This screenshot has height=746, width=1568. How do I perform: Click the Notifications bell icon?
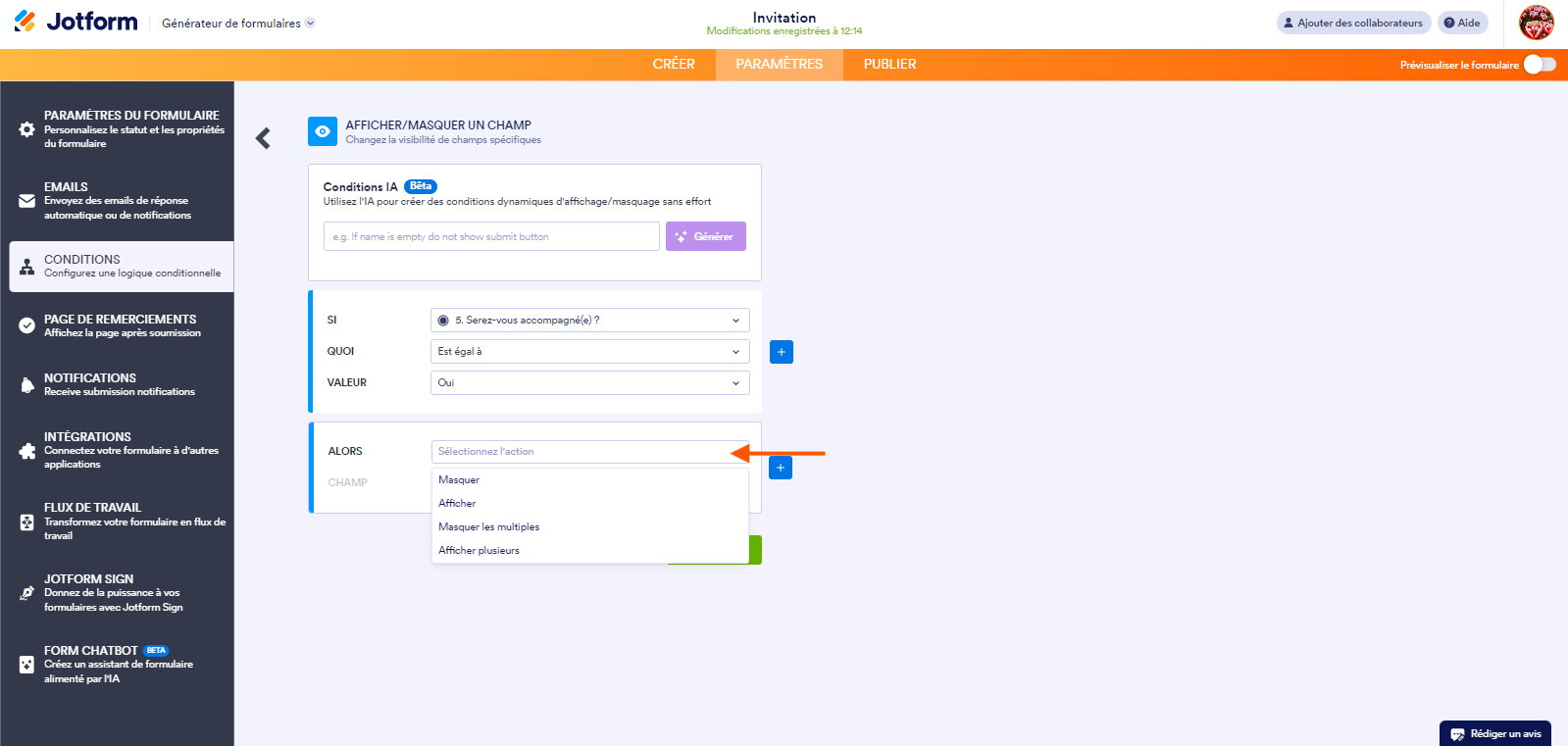point(26,385)
